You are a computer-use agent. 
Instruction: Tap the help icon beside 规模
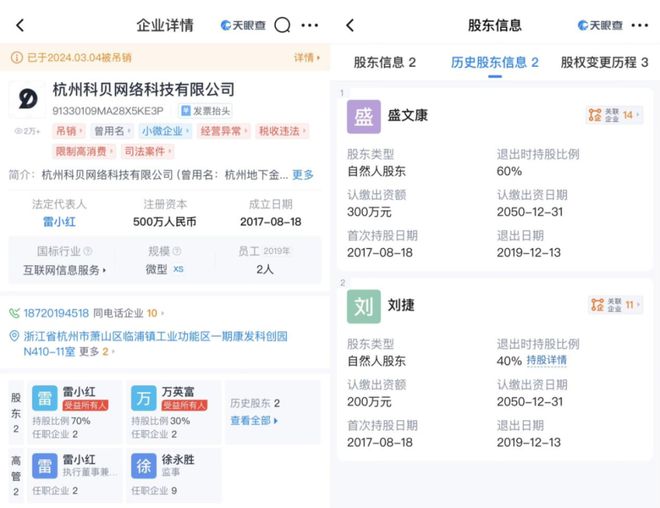tap(177, 251)
